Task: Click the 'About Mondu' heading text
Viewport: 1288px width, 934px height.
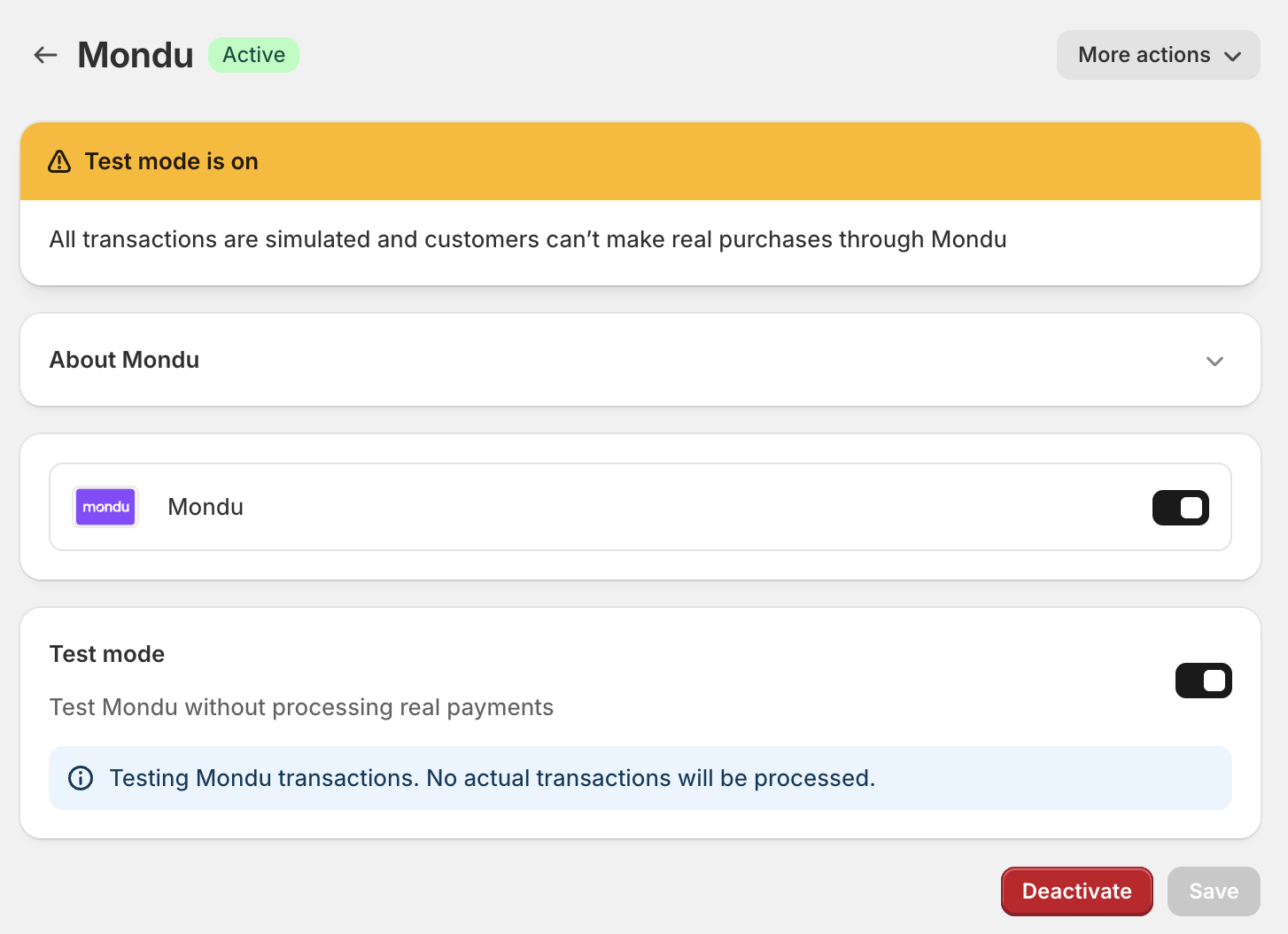Action: (124, 360)
